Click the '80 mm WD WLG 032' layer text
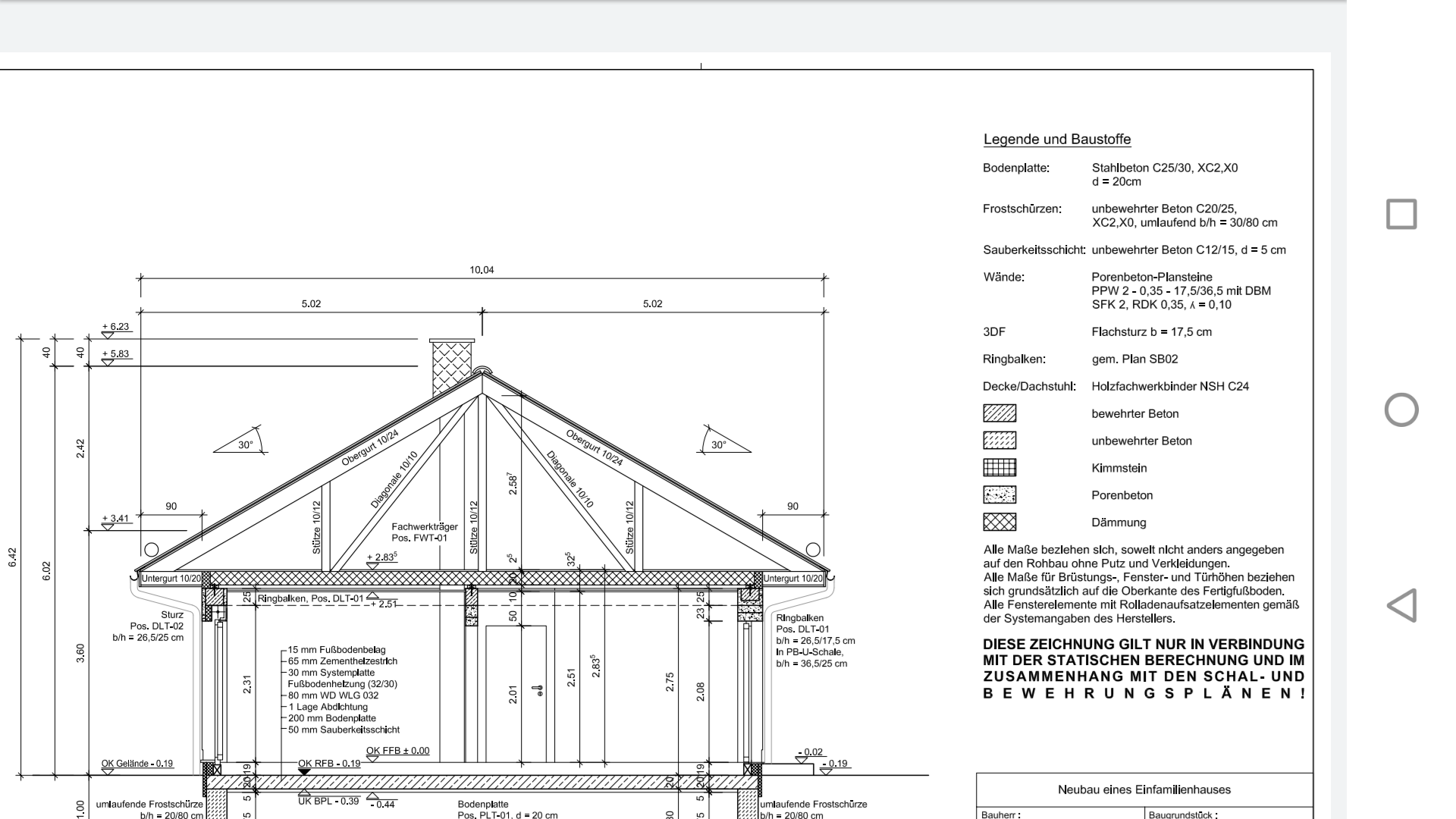 tap(333, 695)
